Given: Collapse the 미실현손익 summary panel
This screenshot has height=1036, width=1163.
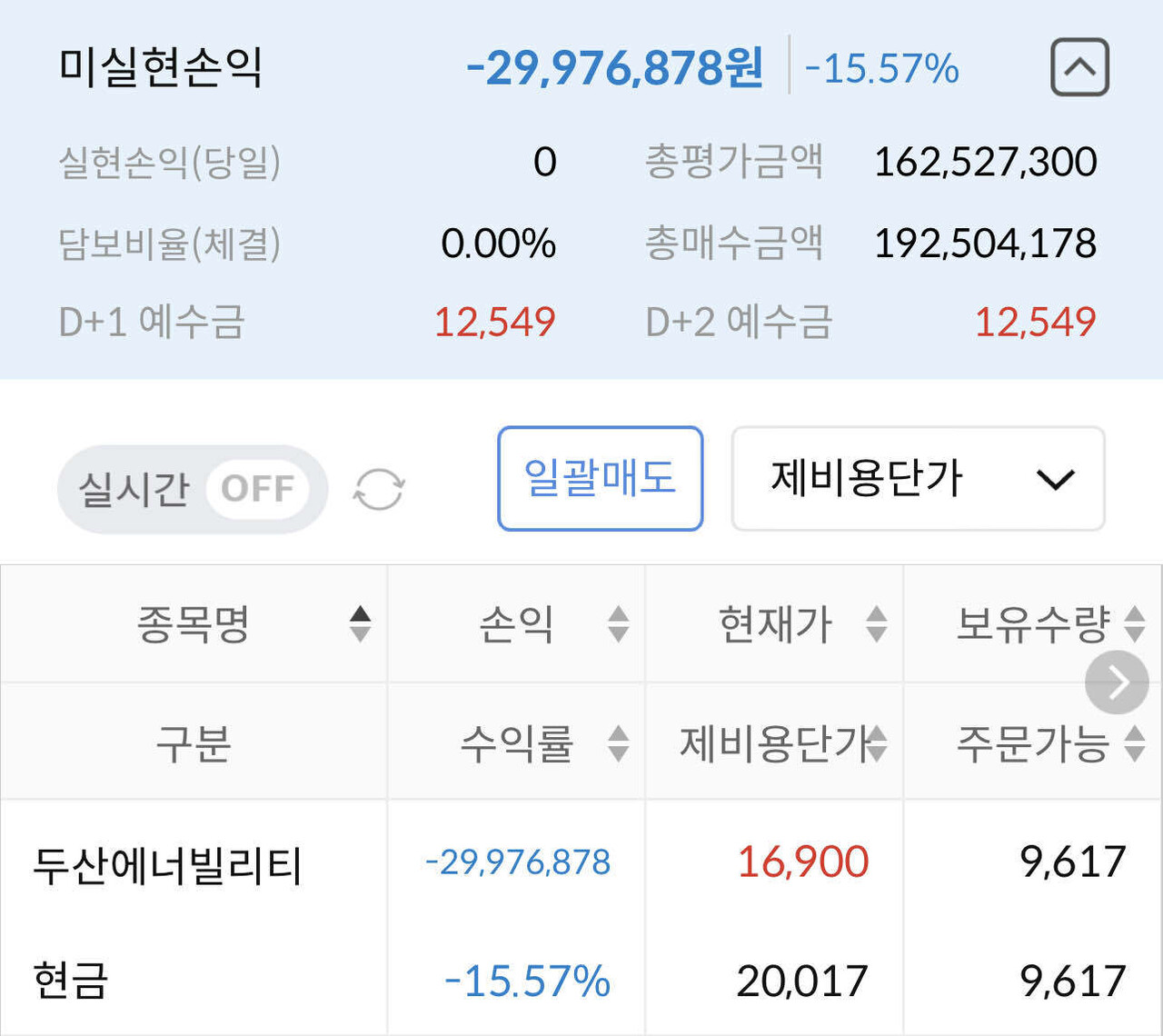Looking at the screenshot, I should [1079, 68].
